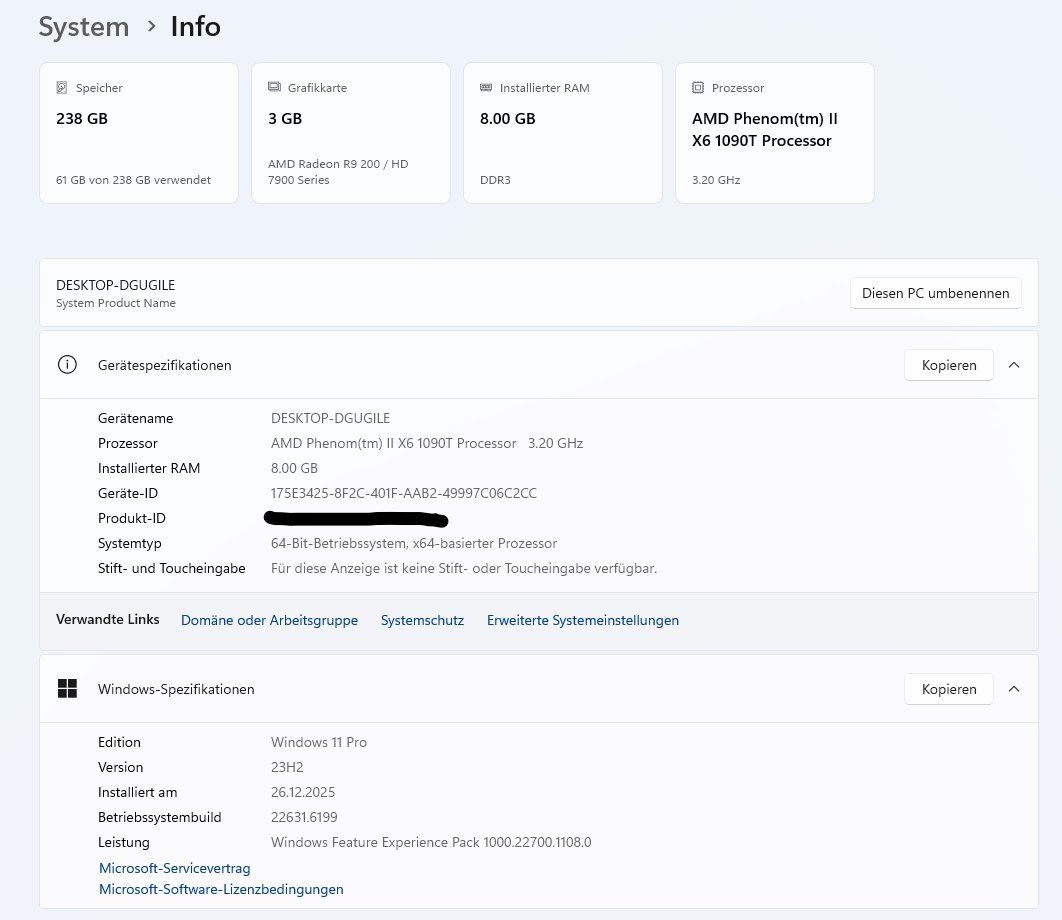Click the Speicher disk icon
The image size is (1062, 920).
click(x=62, y=87)
